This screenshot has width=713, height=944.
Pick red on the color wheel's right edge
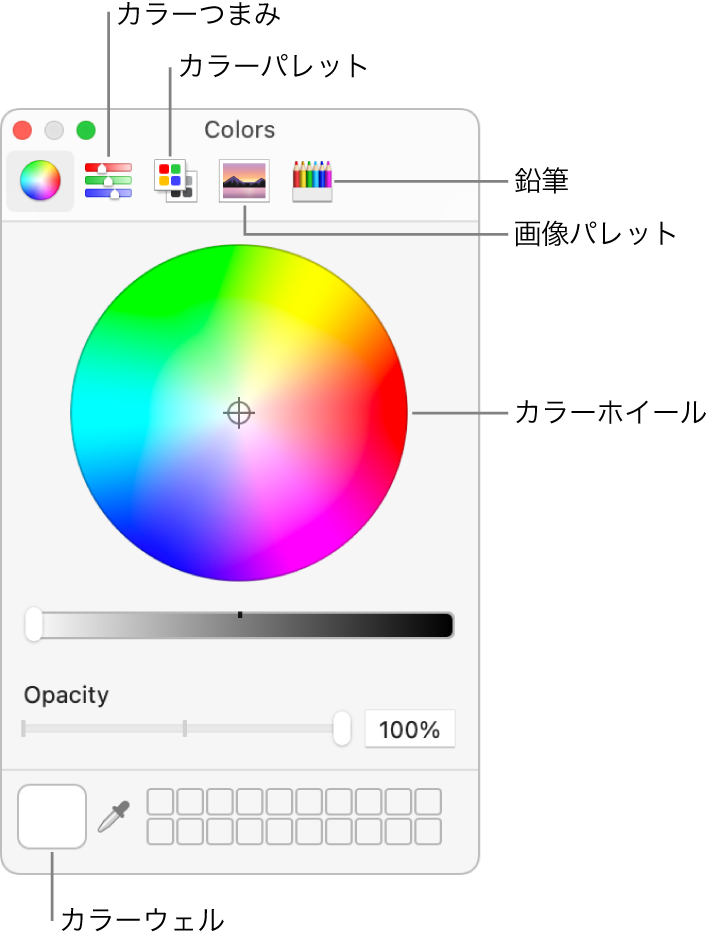click(x=394, y=412)
